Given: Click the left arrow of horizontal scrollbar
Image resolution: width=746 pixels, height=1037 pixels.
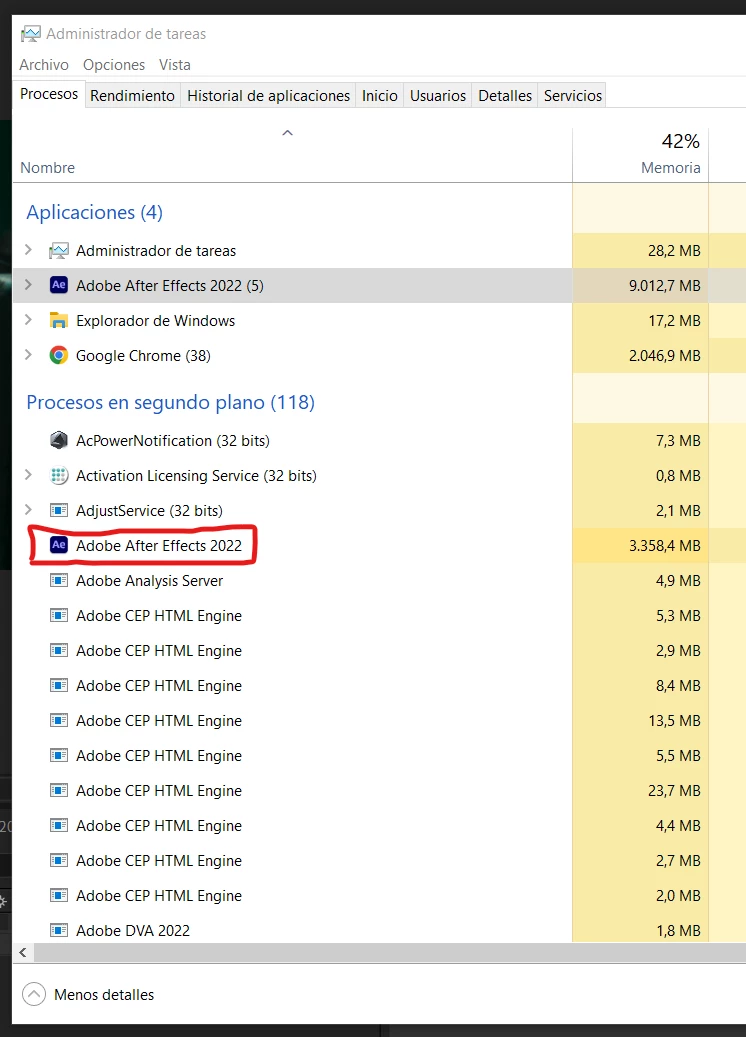Looking at the screenshot, I should (22, 952).
